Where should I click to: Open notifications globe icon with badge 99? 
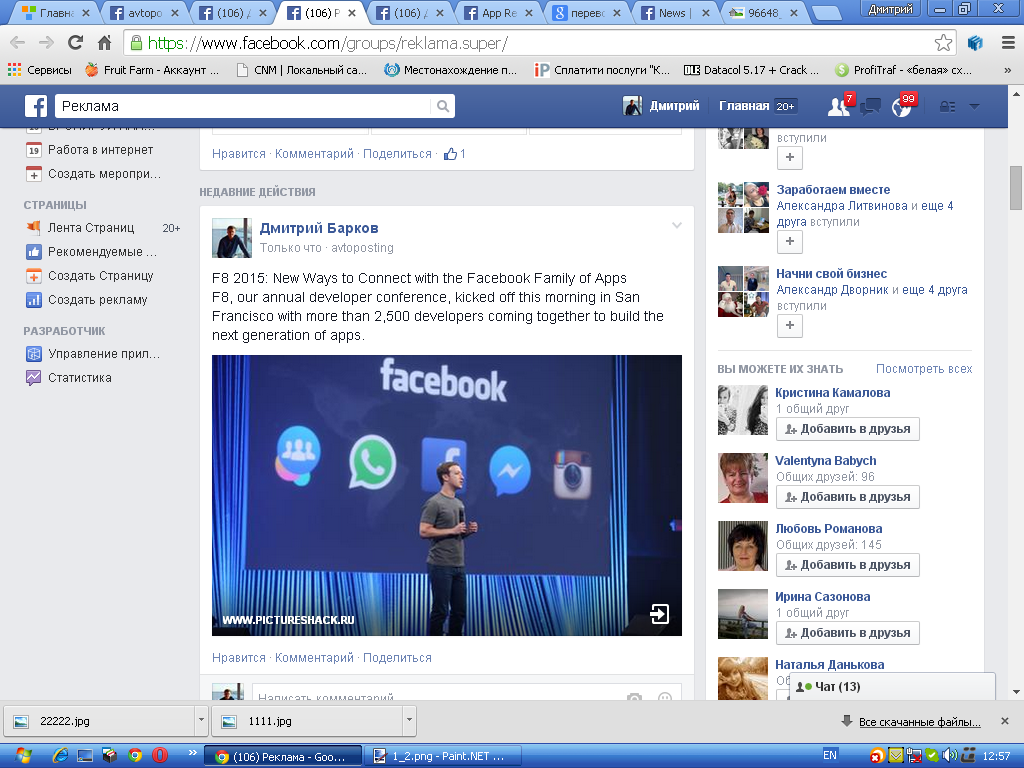(x=902, y=106)
